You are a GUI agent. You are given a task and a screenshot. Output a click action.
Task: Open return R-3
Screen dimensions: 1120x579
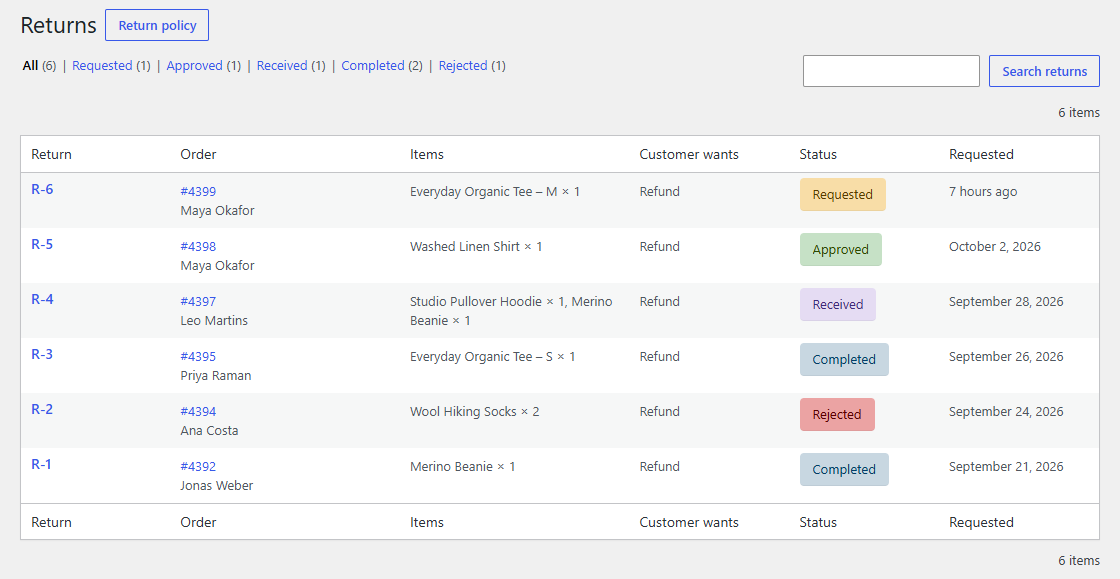pyautogui.click(x=42, y=354)
